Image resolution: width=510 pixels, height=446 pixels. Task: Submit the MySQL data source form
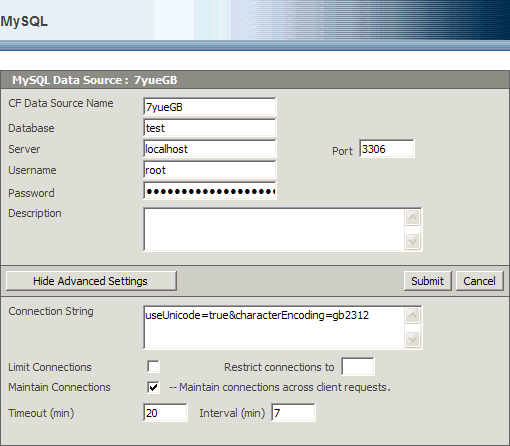tap(428, 281)
